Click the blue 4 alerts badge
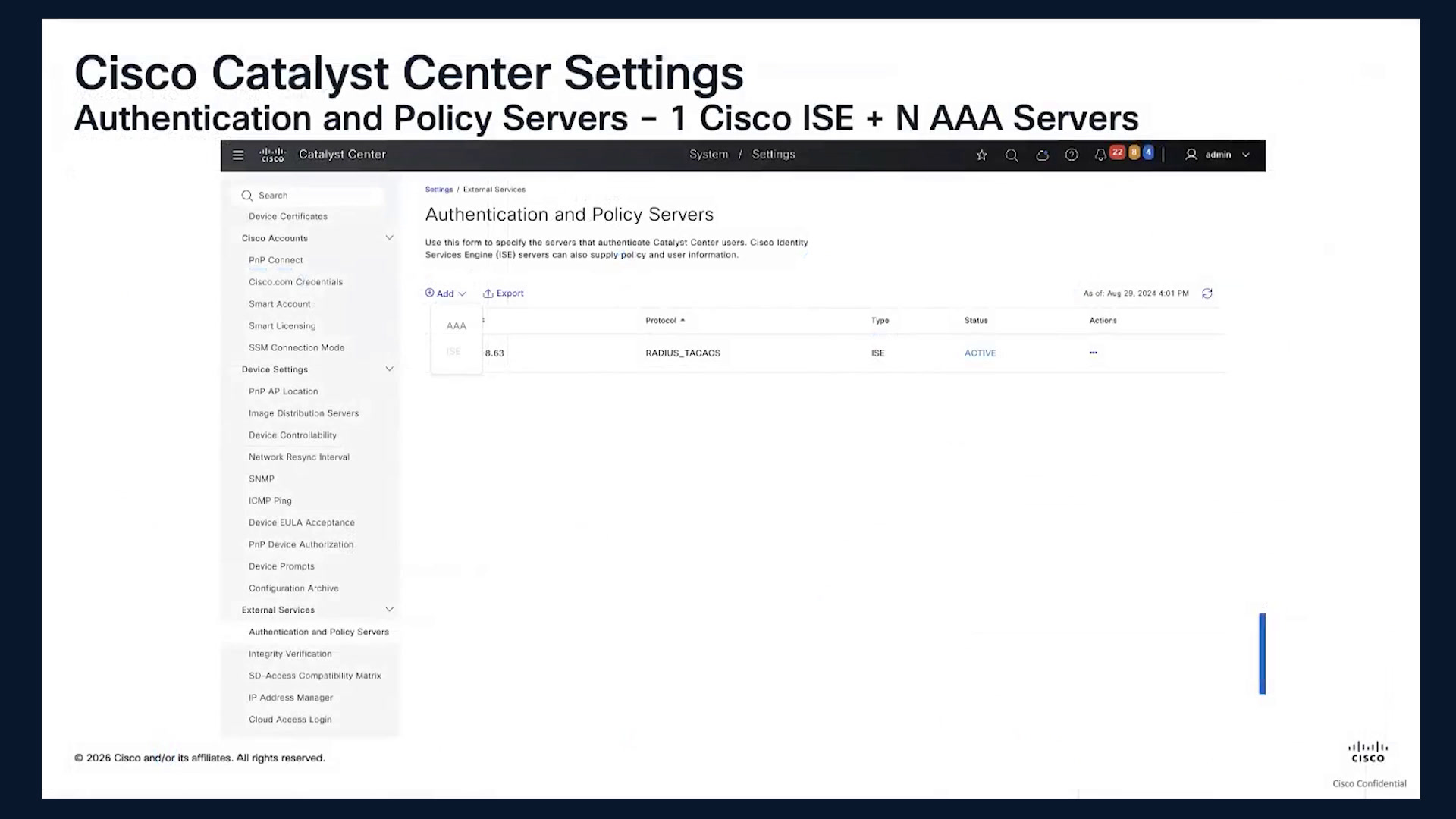The width and height of the screenshot is (1456, 819). coord(1148,152)
